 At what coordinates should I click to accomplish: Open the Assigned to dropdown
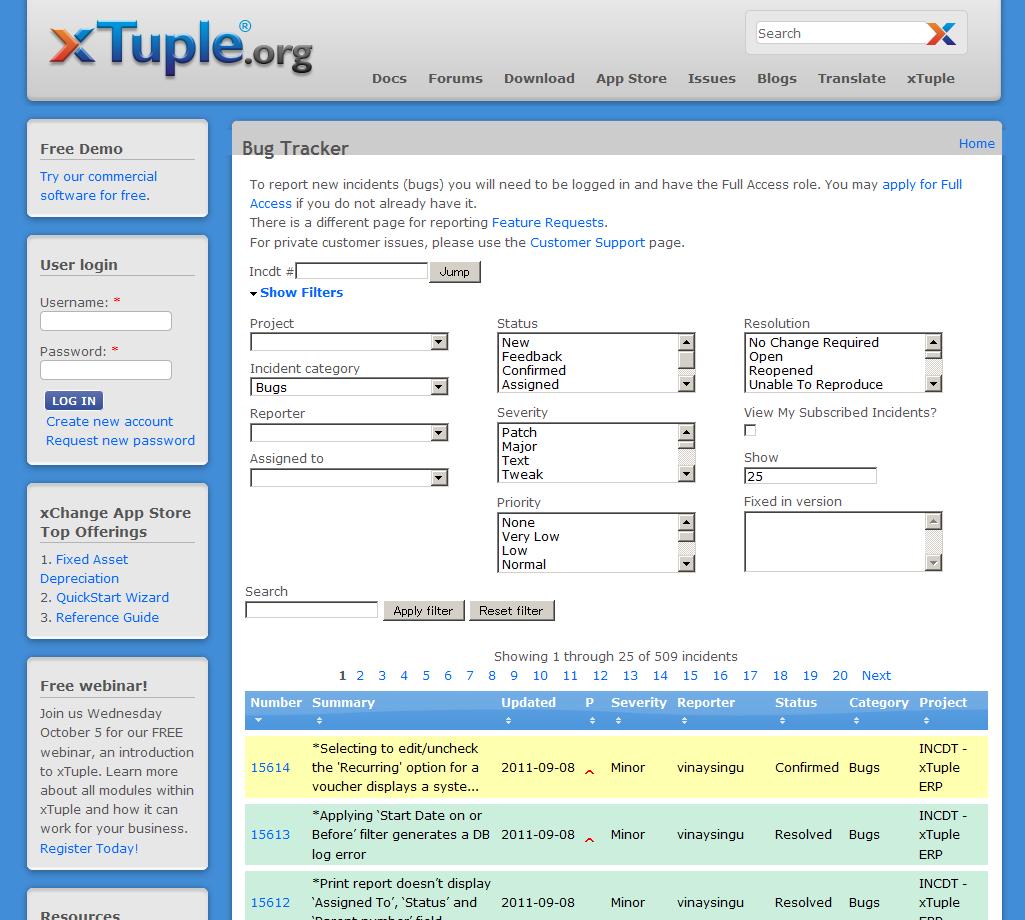tap(349, 478)
